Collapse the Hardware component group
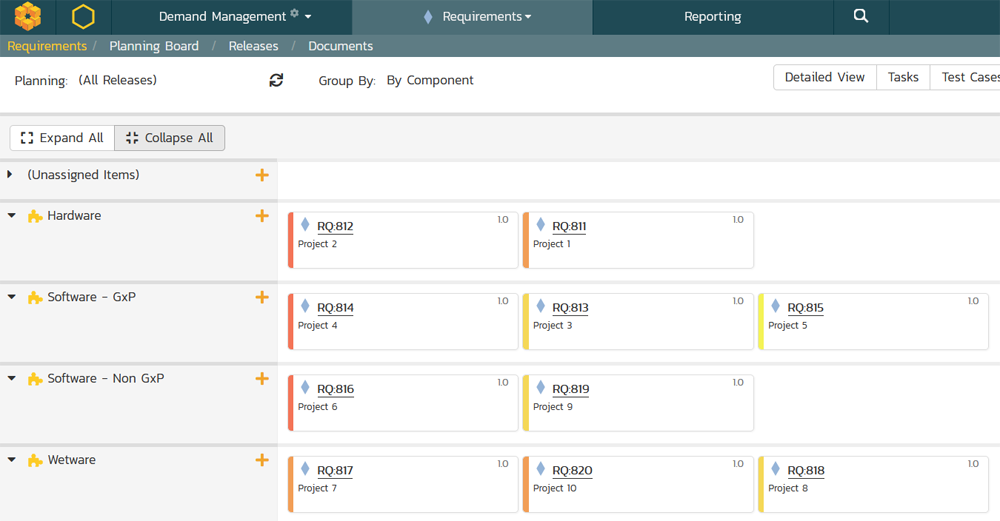This screenshot has height=521, width=1000. (11, 216)
